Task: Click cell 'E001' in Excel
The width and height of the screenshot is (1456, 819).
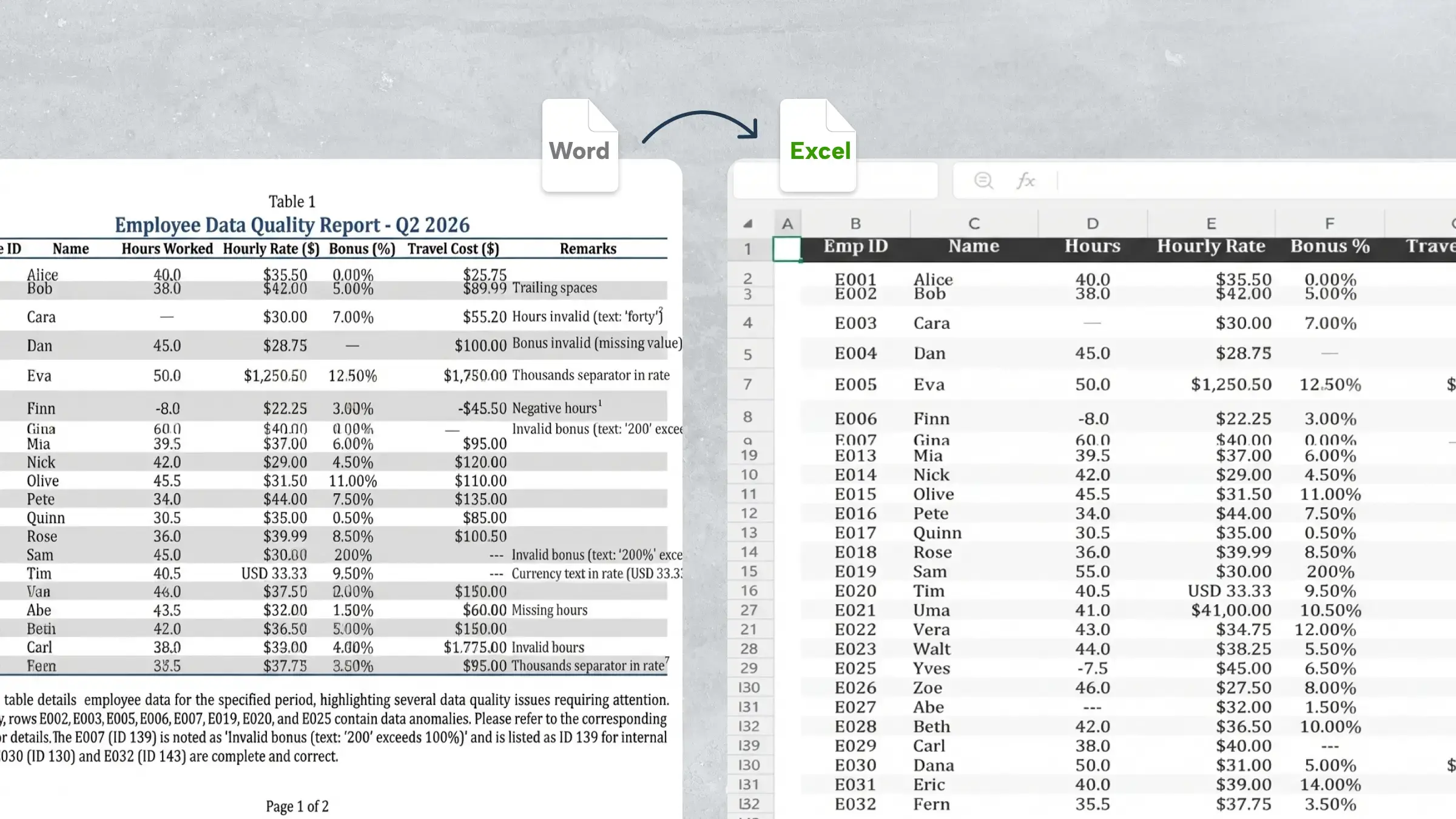Action: point(855,280)
